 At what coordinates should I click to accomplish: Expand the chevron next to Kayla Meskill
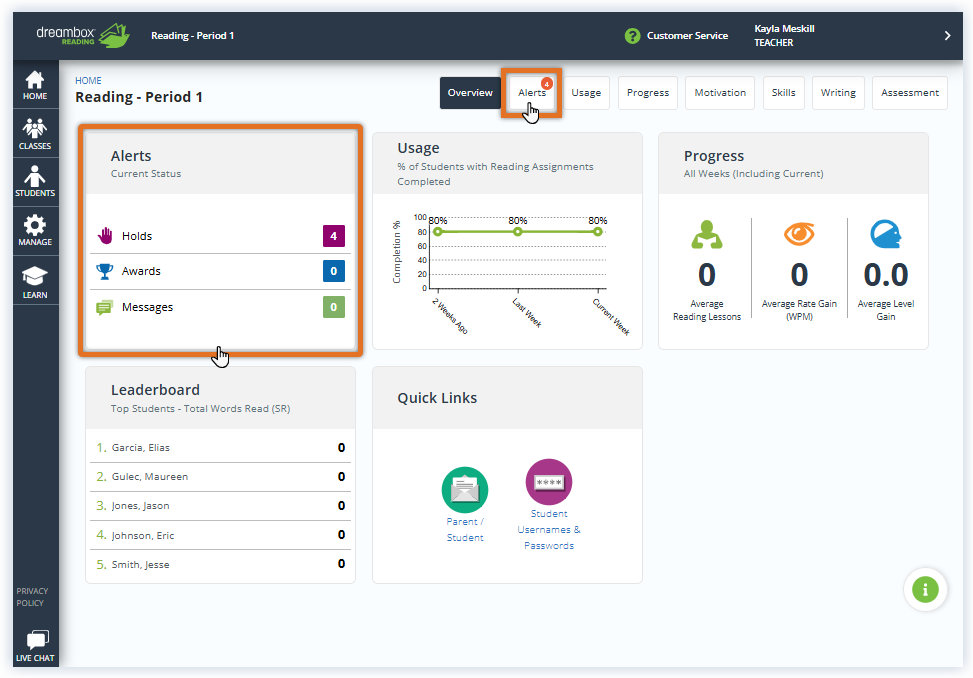tap(948, 35)
